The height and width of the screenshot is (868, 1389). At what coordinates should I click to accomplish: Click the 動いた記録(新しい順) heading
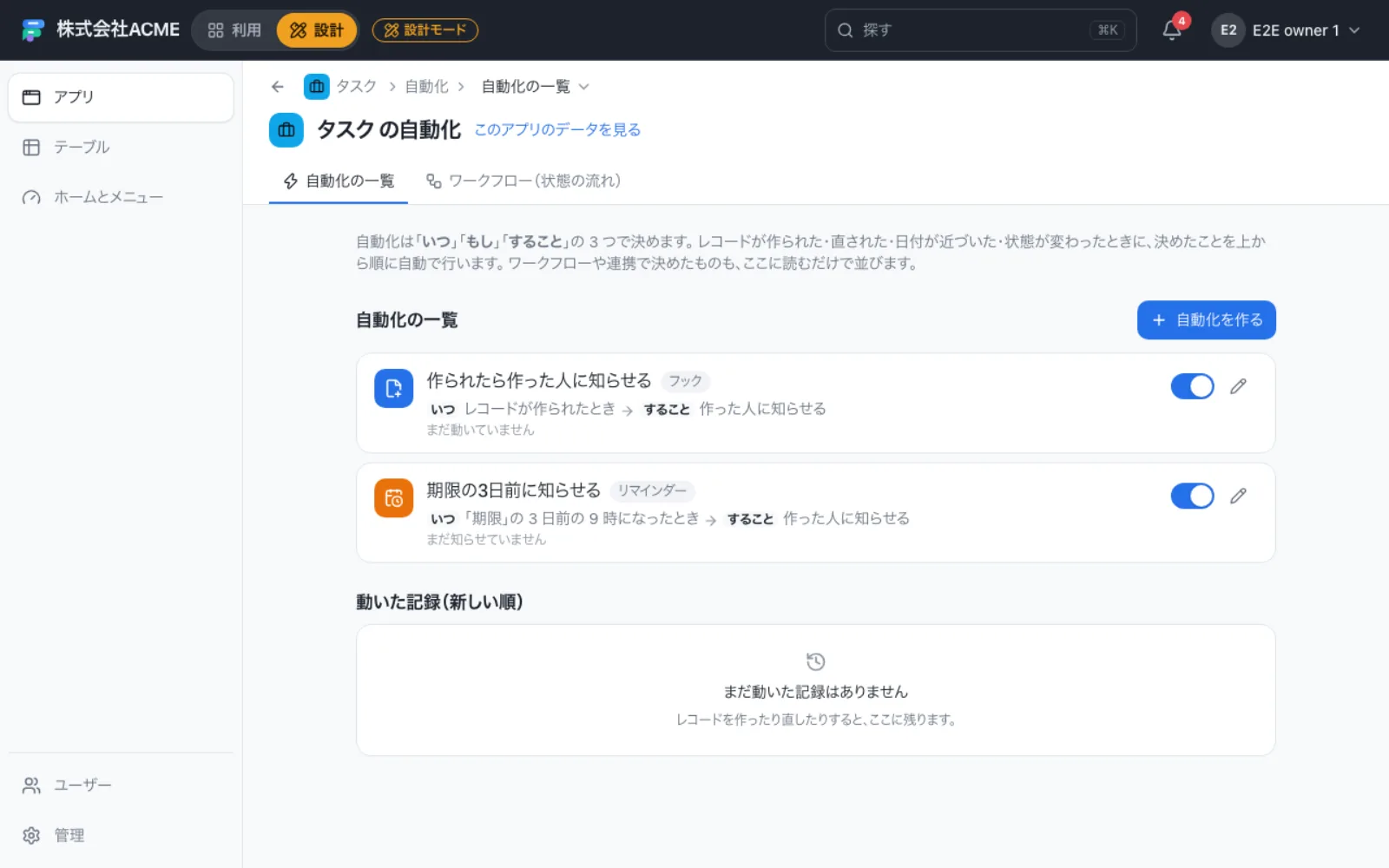pos(439,602)
